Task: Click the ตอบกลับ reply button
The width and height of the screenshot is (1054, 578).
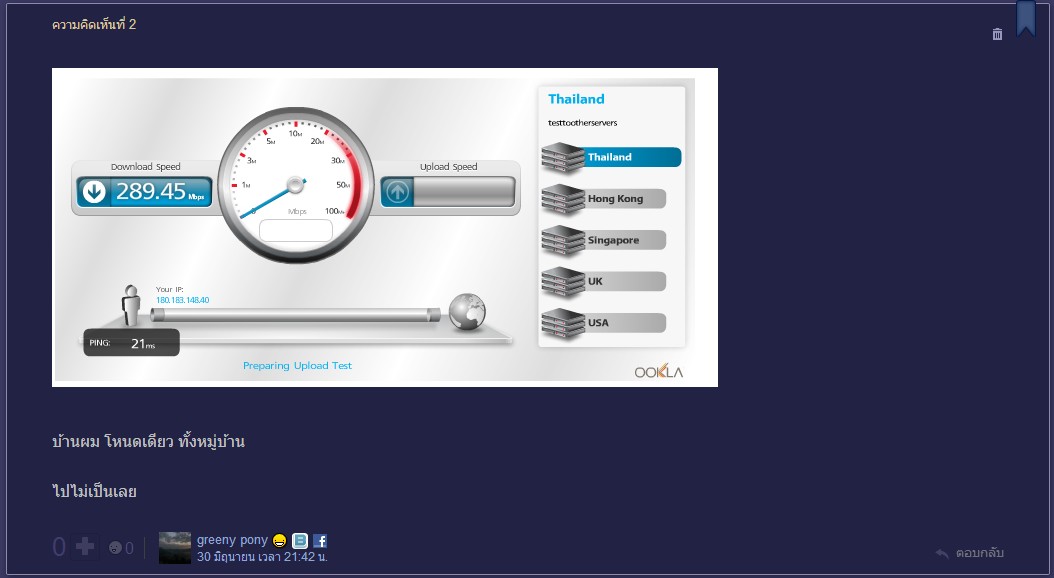Action: [969, 553]
